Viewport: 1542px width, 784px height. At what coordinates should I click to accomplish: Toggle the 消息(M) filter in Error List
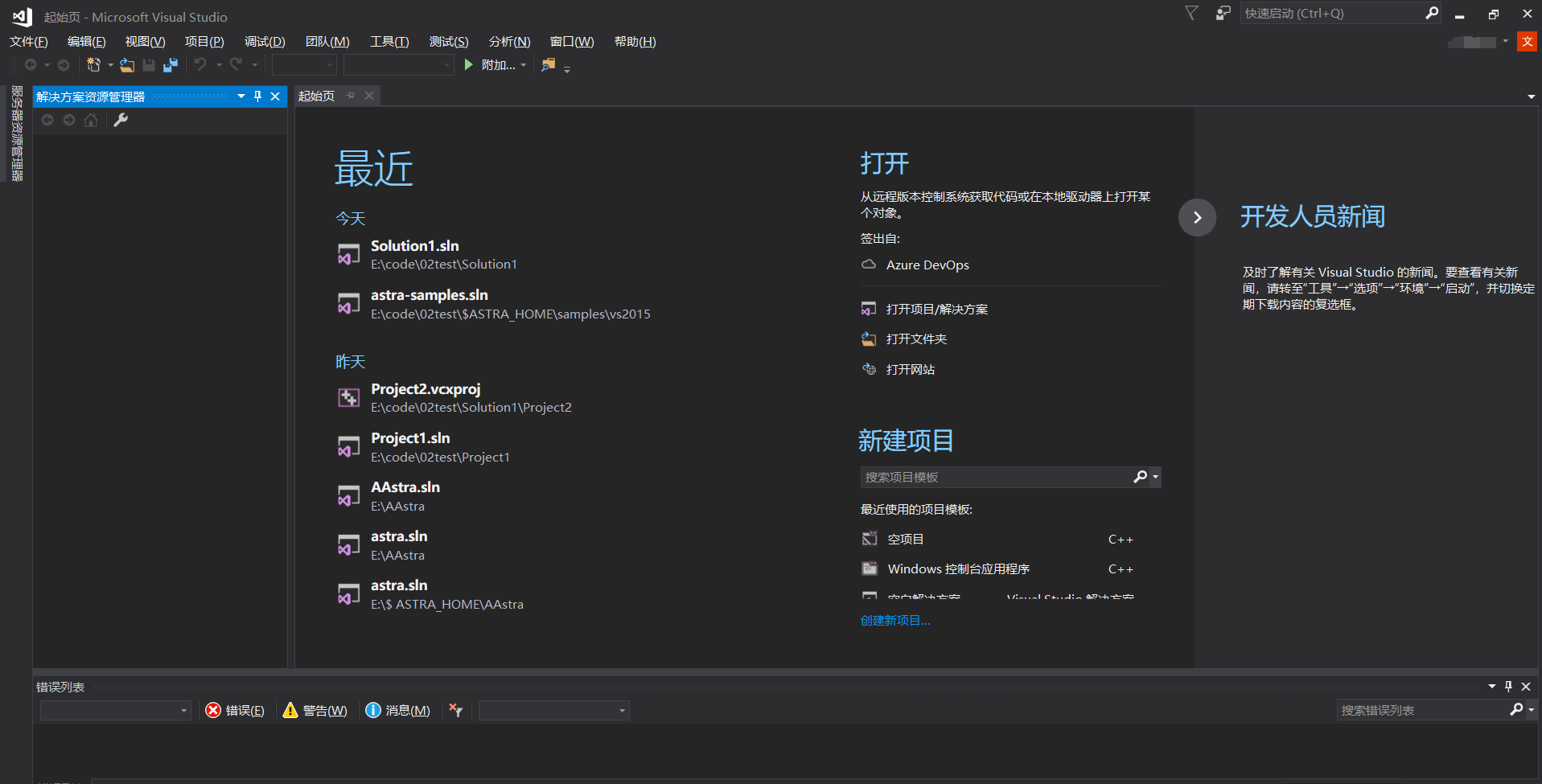(x=397, y=710)
